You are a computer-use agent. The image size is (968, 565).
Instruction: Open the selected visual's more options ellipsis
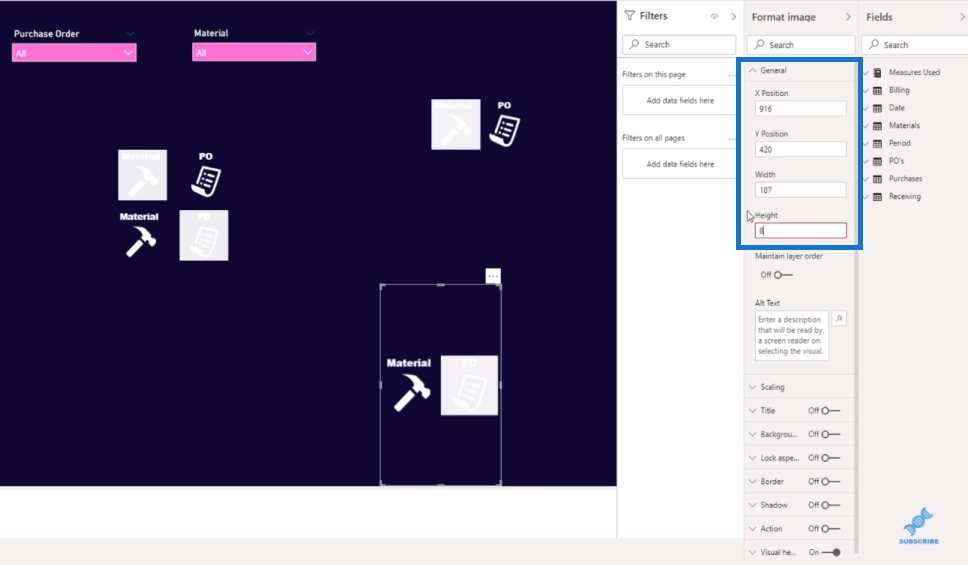tap(493, 275)
